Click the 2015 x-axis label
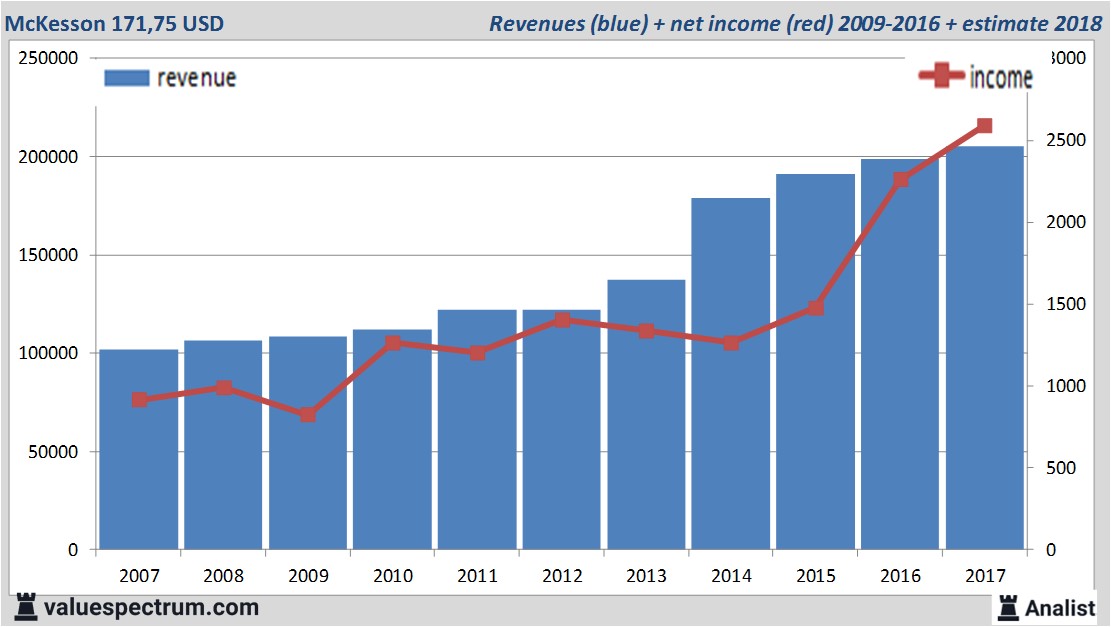This screenshot has height=627, width=1111. [x=816, y=575]
